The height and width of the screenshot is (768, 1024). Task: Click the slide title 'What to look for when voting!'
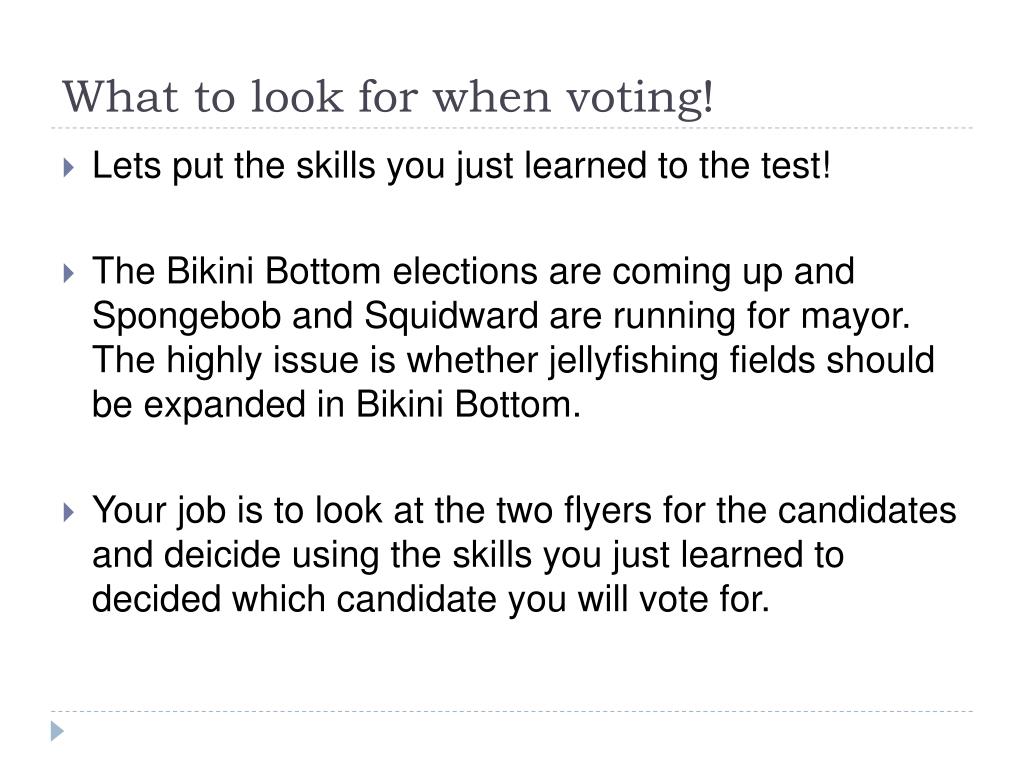pyautogui.click(x=388, y=98)
